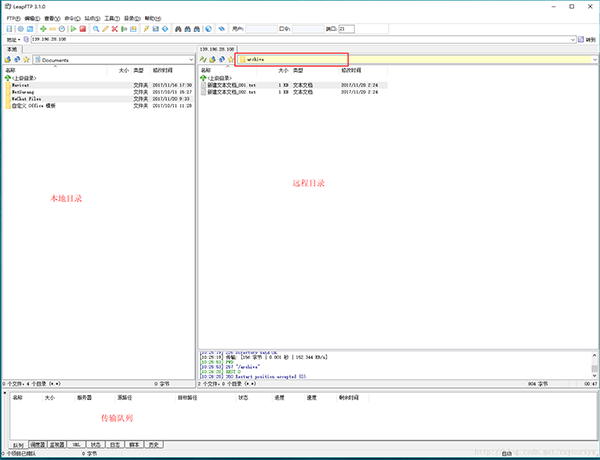Click the red stop transfer toolbar icon
The height and width of the screenshot is (460, 600).
[x=81, y=29]
